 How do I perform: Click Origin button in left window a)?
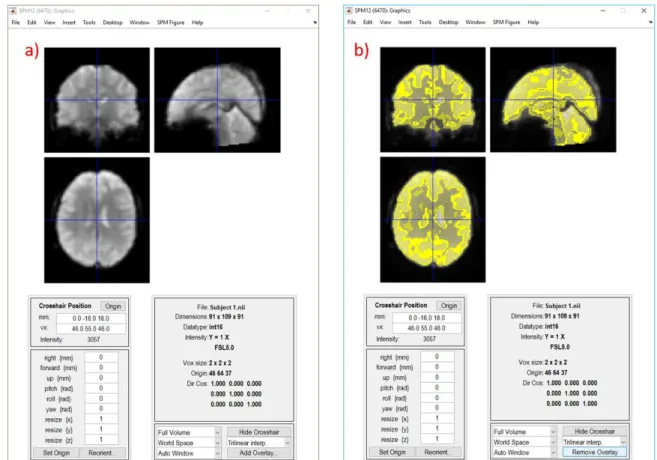coord(113,306)
